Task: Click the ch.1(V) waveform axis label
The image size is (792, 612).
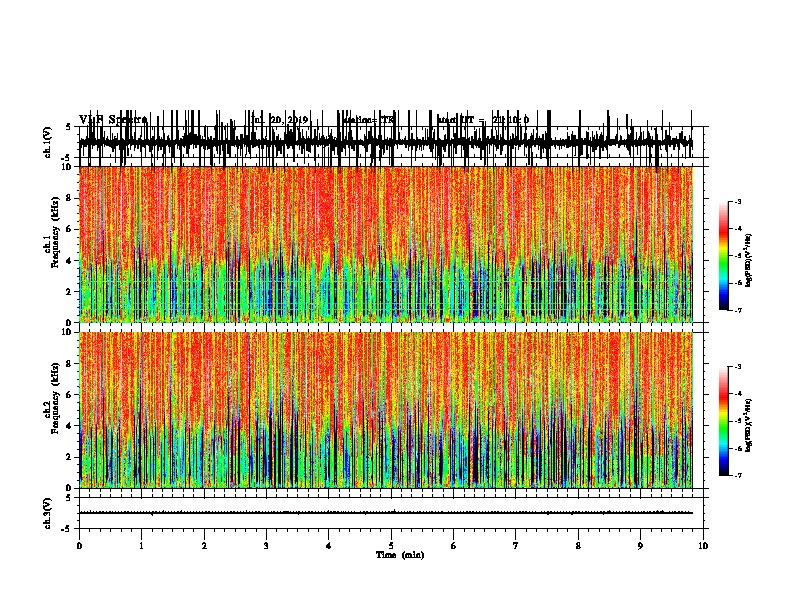Action: coord(47,142)
